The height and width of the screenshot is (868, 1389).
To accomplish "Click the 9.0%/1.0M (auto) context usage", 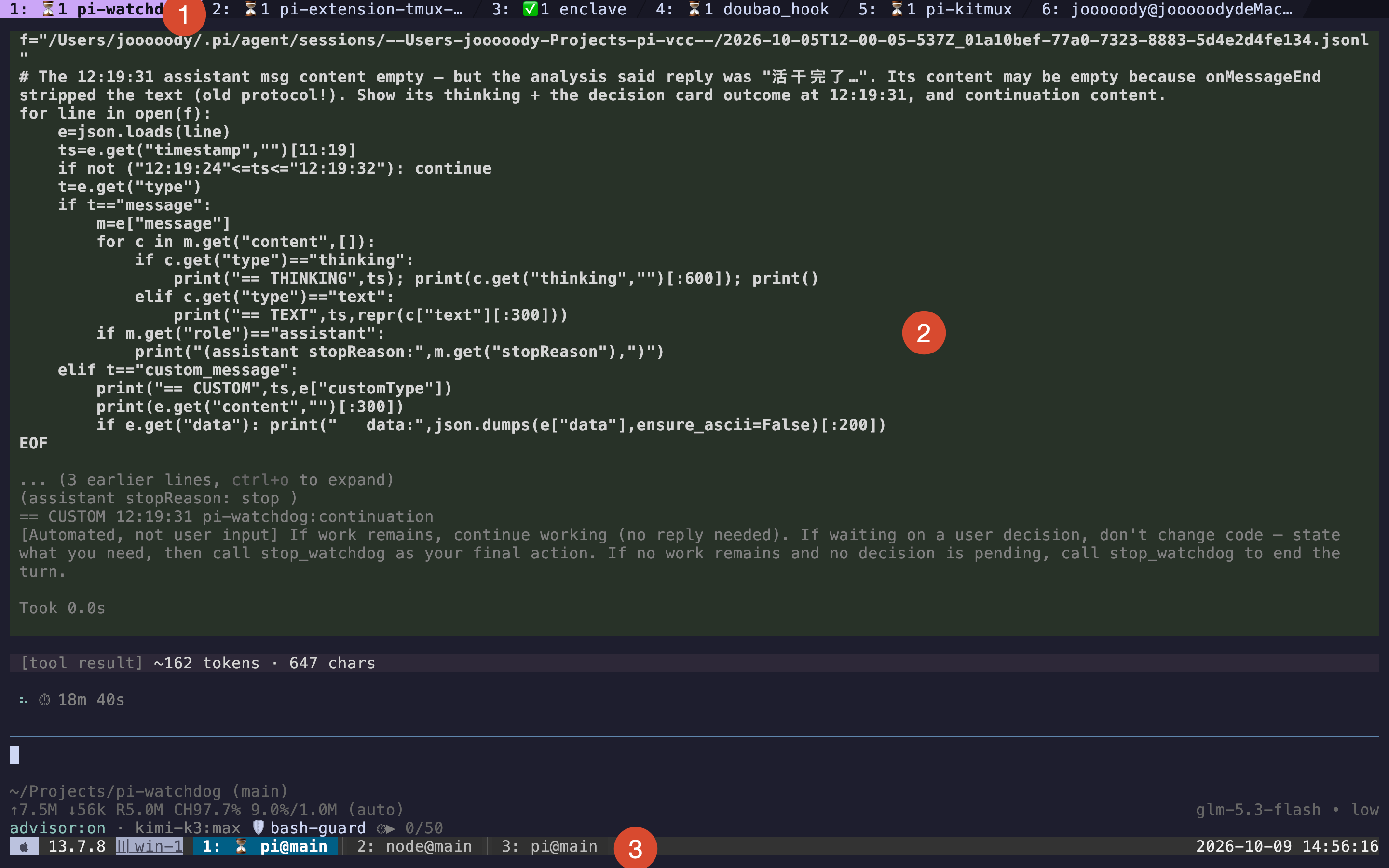I will point(328,810).
